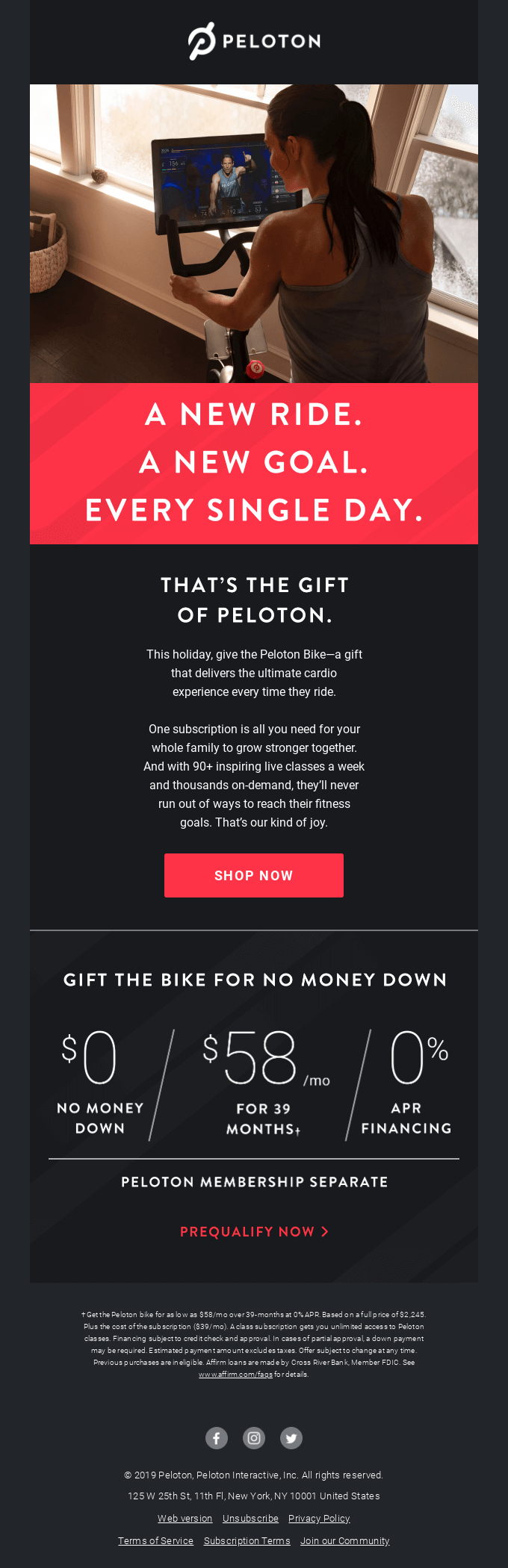Click the $58/mo for 39 months offer
The height and width of the screenshot is (1568, 508).
pyautogui.click(x=264, y=1083)
